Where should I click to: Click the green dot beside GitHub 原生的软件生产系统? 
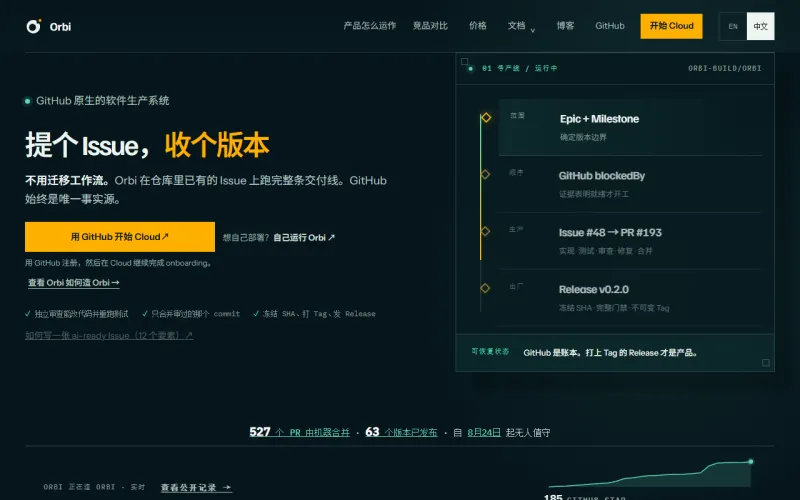28,101
